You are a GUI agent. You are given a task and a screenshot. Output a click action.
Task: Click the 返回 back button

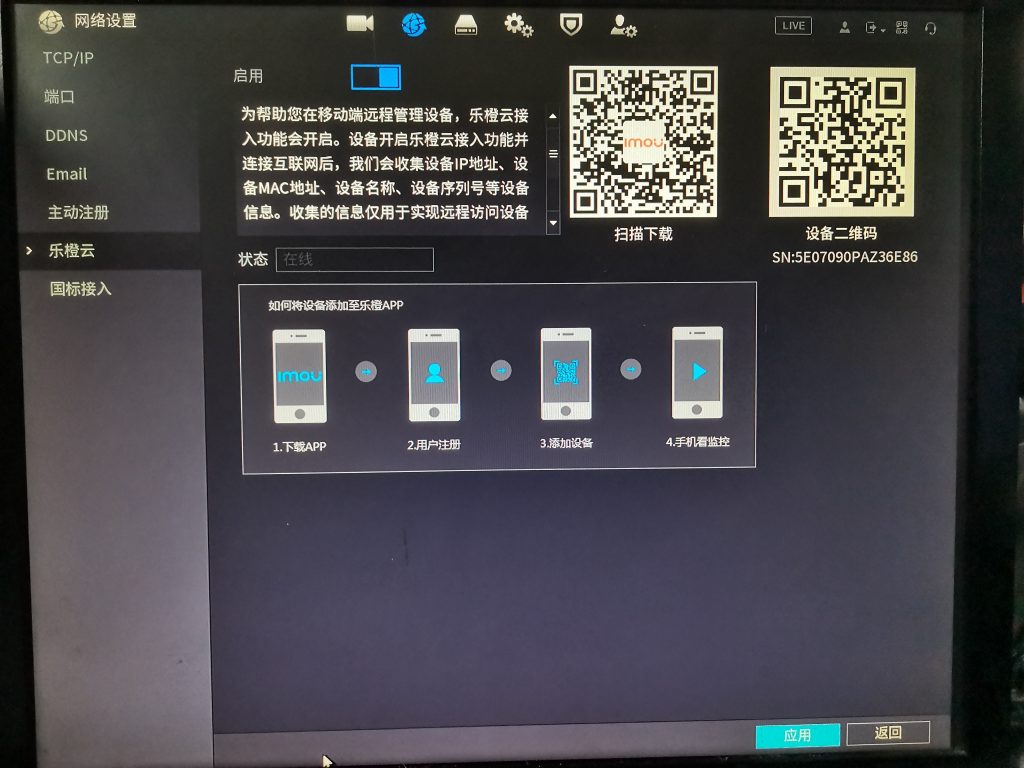(888, 733)
